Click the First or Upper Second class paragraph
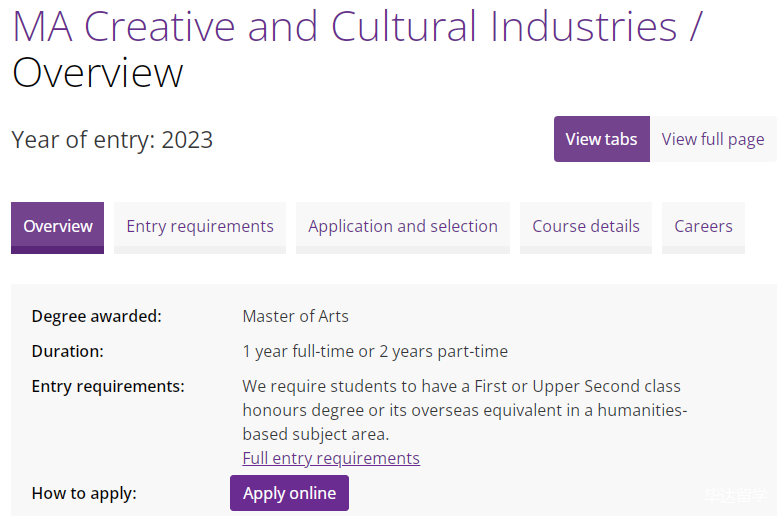Image resolution: width=783 pixels, height=516 pixels. (x=463, y=410)
